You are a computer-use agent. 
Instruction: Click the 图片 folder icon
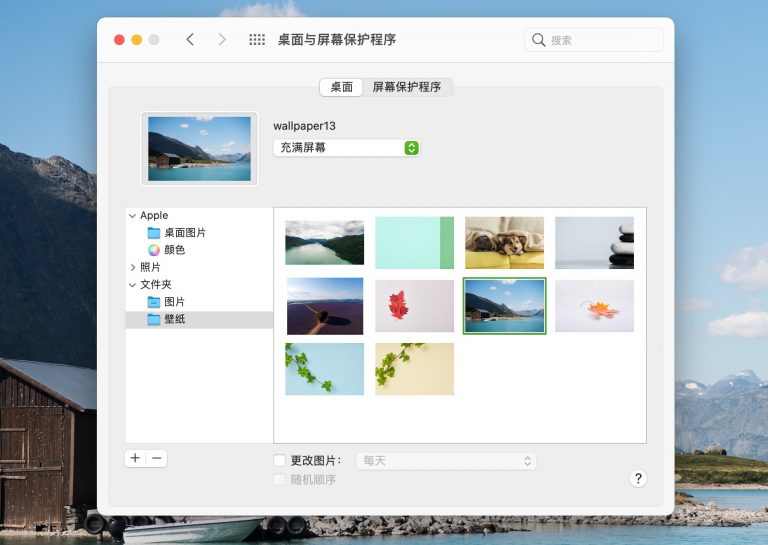pyautogui.click(x=154, y=302)
